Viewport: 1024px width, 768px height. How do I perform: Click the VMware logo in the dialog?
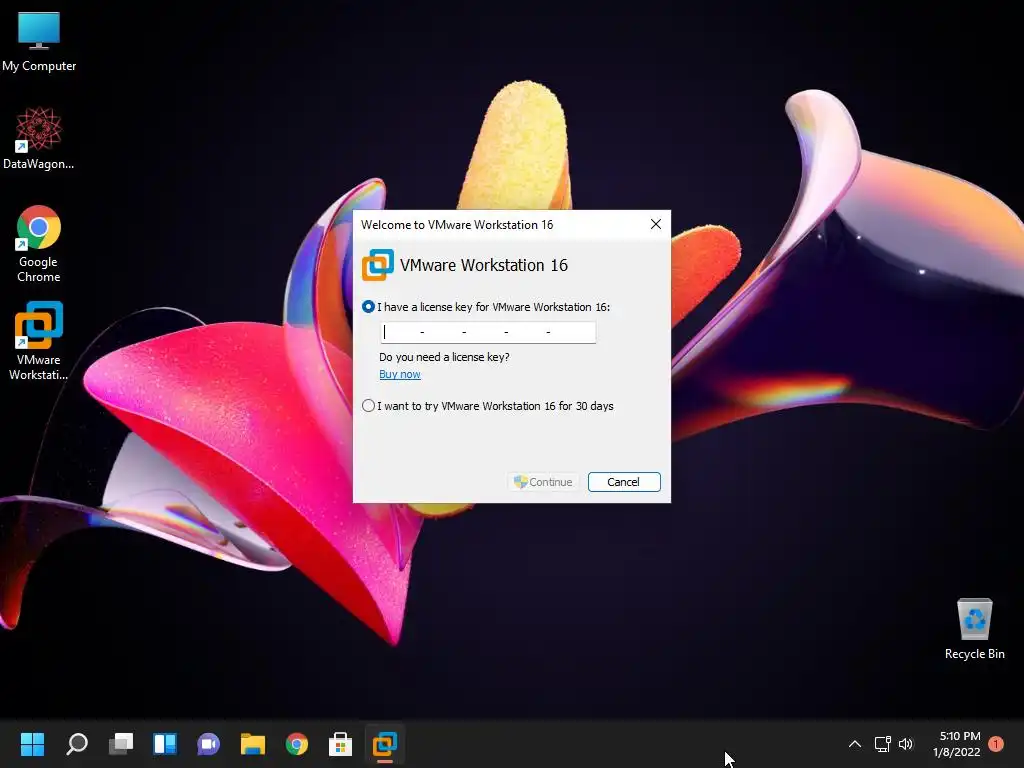coord(378,265)
